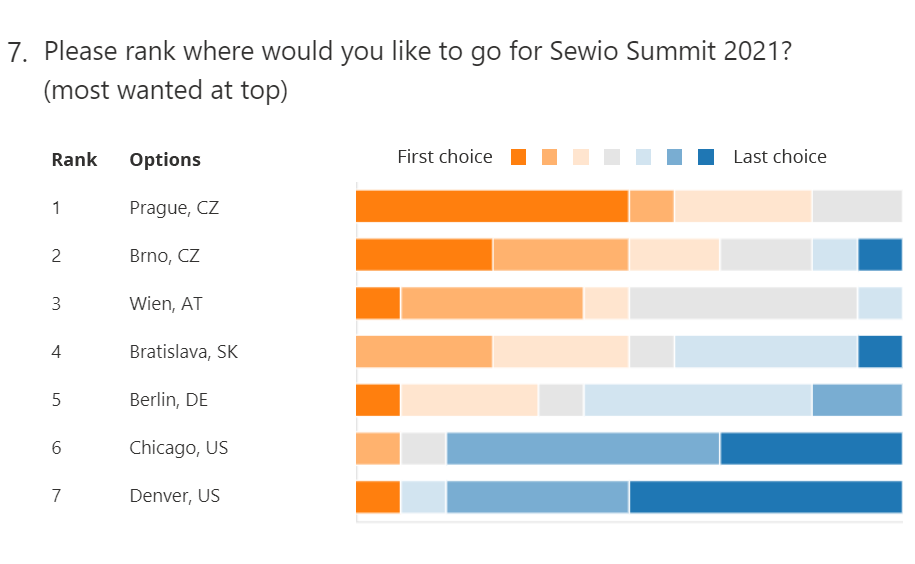Viewport: 915px width, 564px height.
Task: Click the dark orange first-choice legend swatch
Action: click(x=518, y=157)
